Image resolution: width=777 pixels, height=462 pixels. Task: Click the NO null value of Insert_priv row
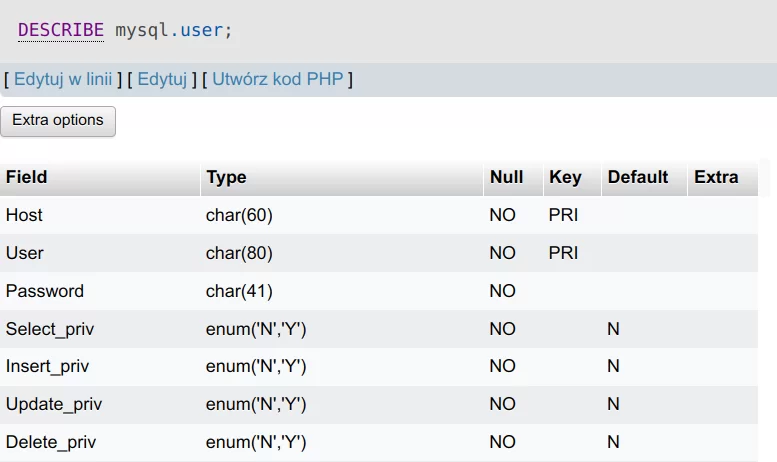pos(502,366)
